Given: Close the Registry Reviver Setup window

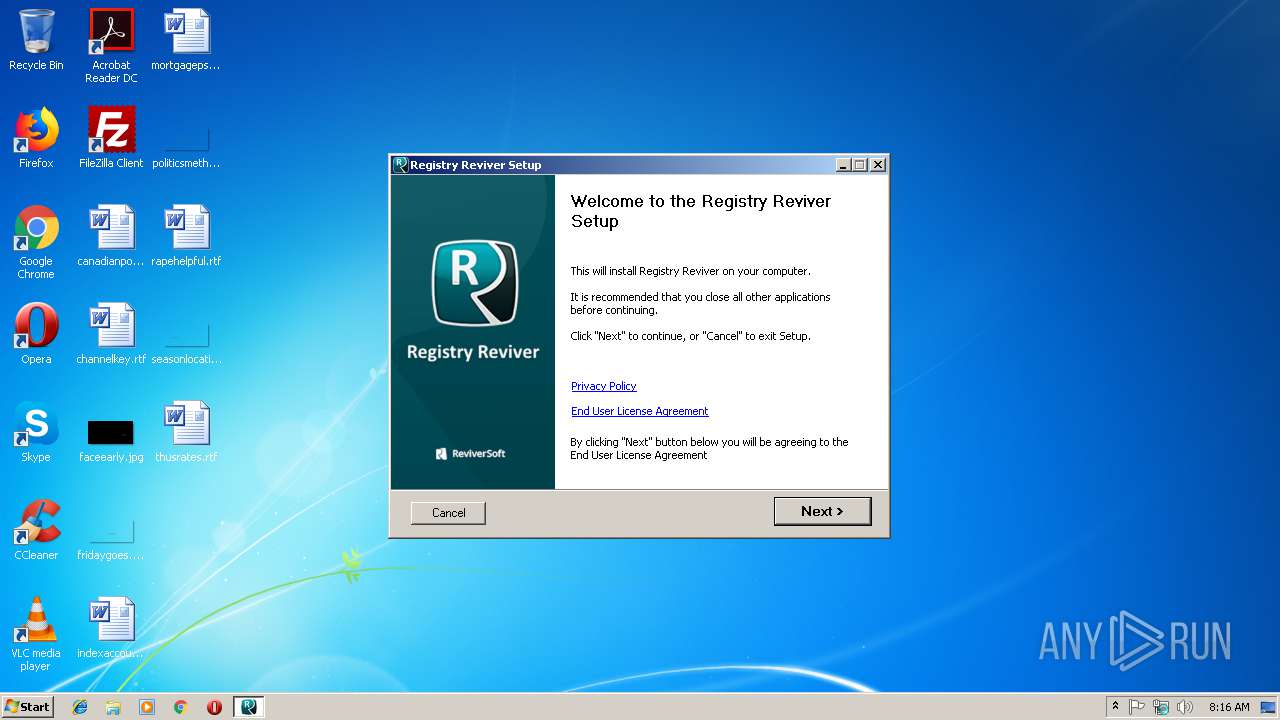Looking at the screenshot, I should click(x=878, y=165).
